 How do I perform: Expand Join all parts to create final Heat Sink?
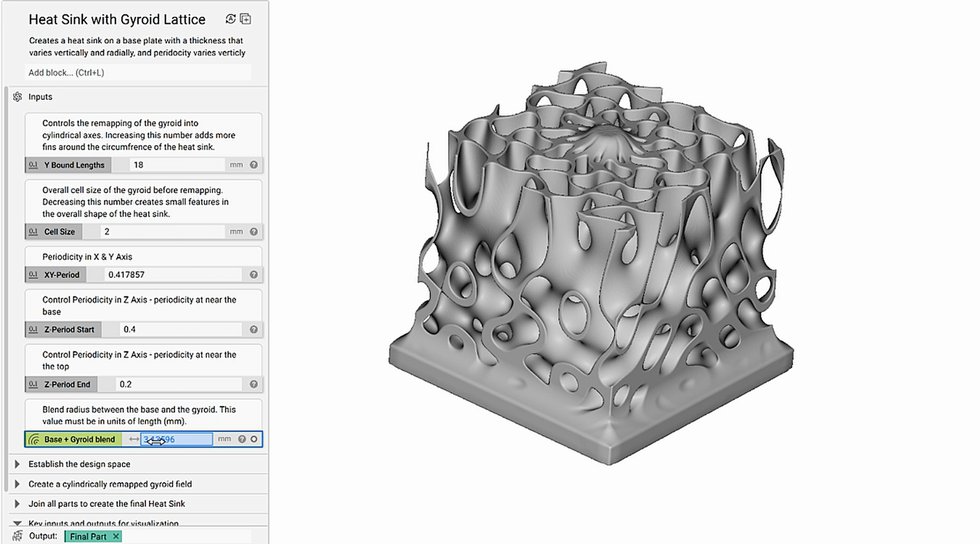[18, 503]
